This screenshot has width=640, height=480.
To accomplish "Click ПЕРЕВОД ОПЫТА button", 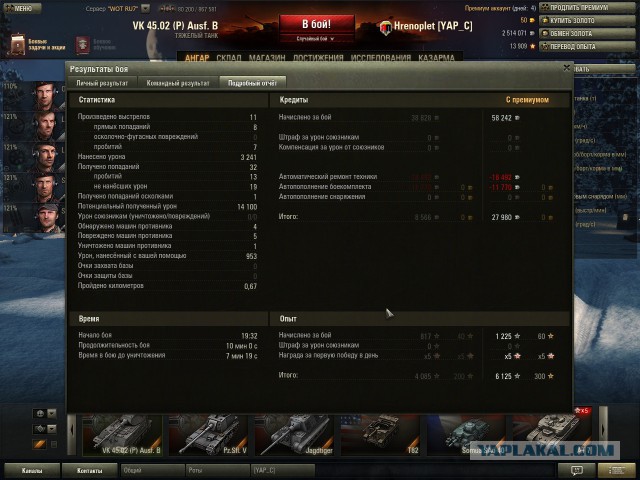I will tap(589, 47).
